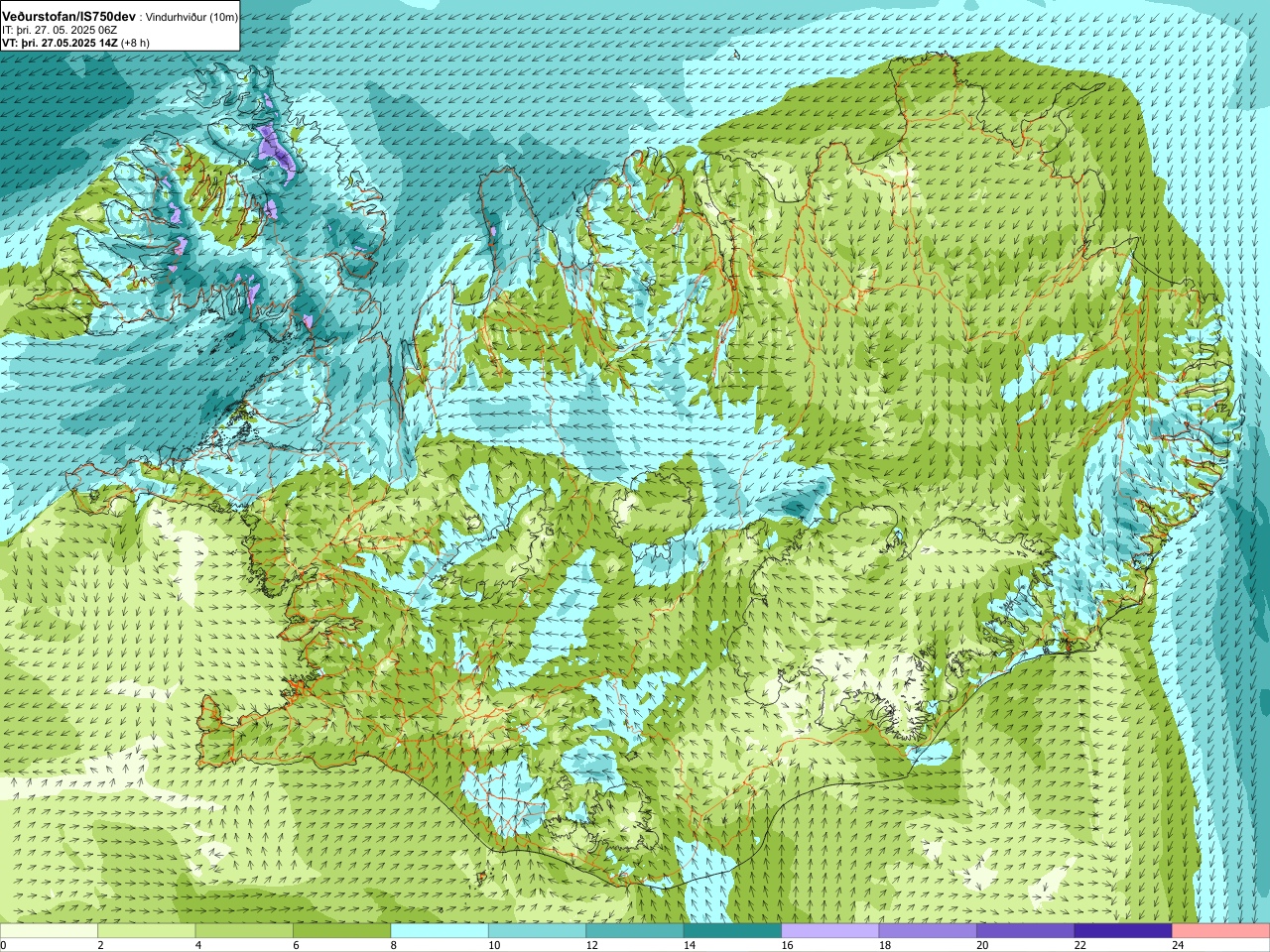This screenshot has height=952, width=1270.
Task: Click the legend scale value 24
Action: (1178, 945)
